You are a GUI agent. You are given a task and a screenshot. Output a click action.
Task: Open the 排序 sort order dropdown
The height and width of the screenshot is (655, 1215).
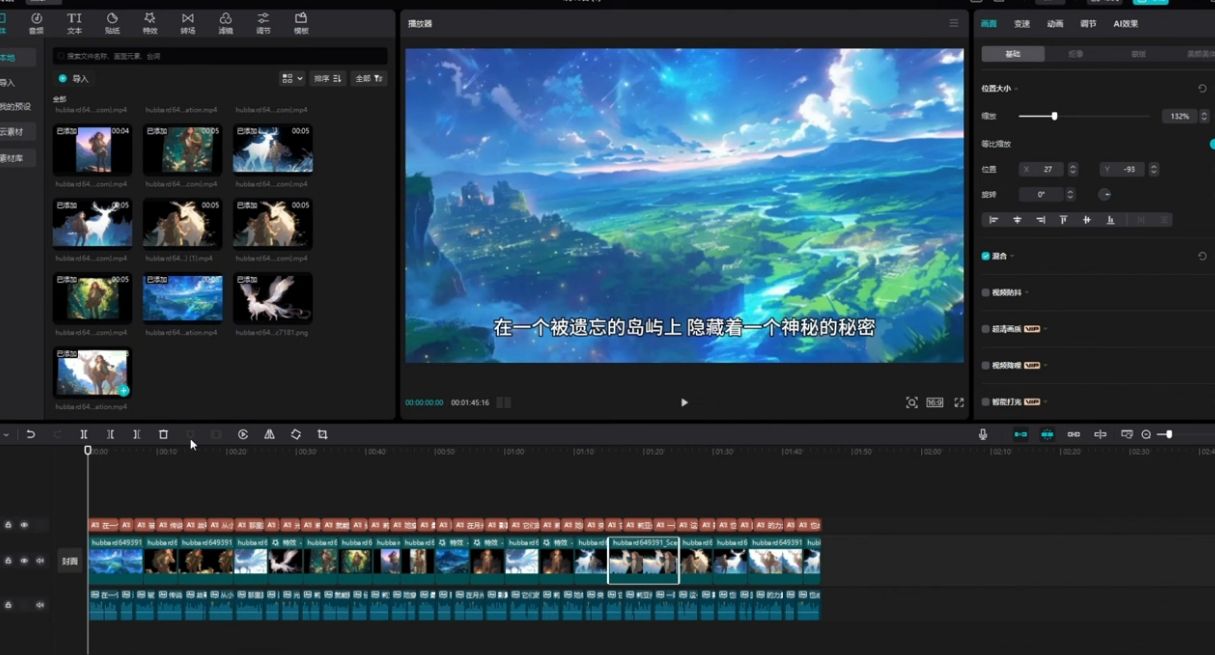(331, 78)
